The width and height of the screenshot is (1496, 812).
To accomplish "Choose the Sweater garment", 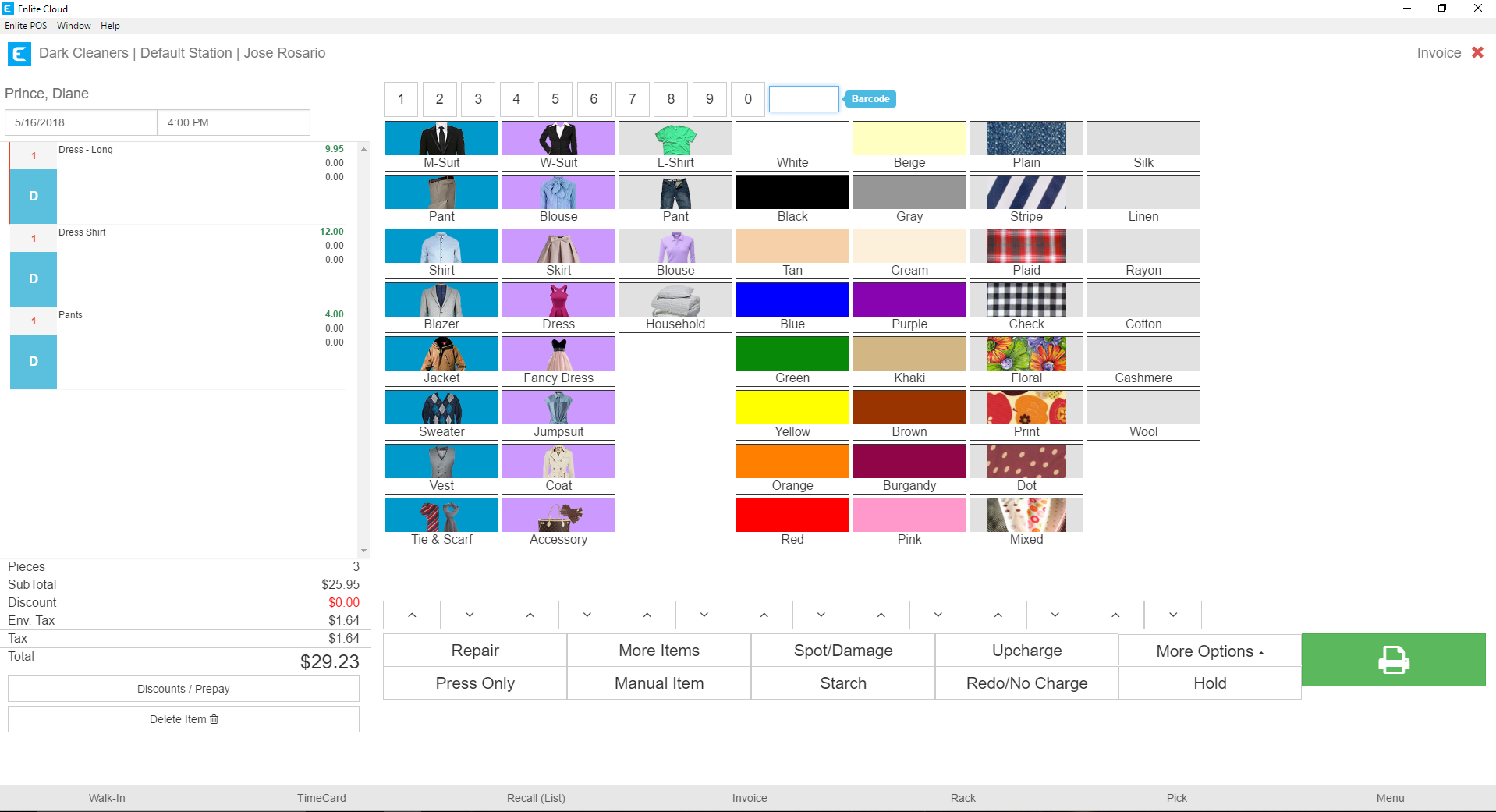I will [441, 415].
